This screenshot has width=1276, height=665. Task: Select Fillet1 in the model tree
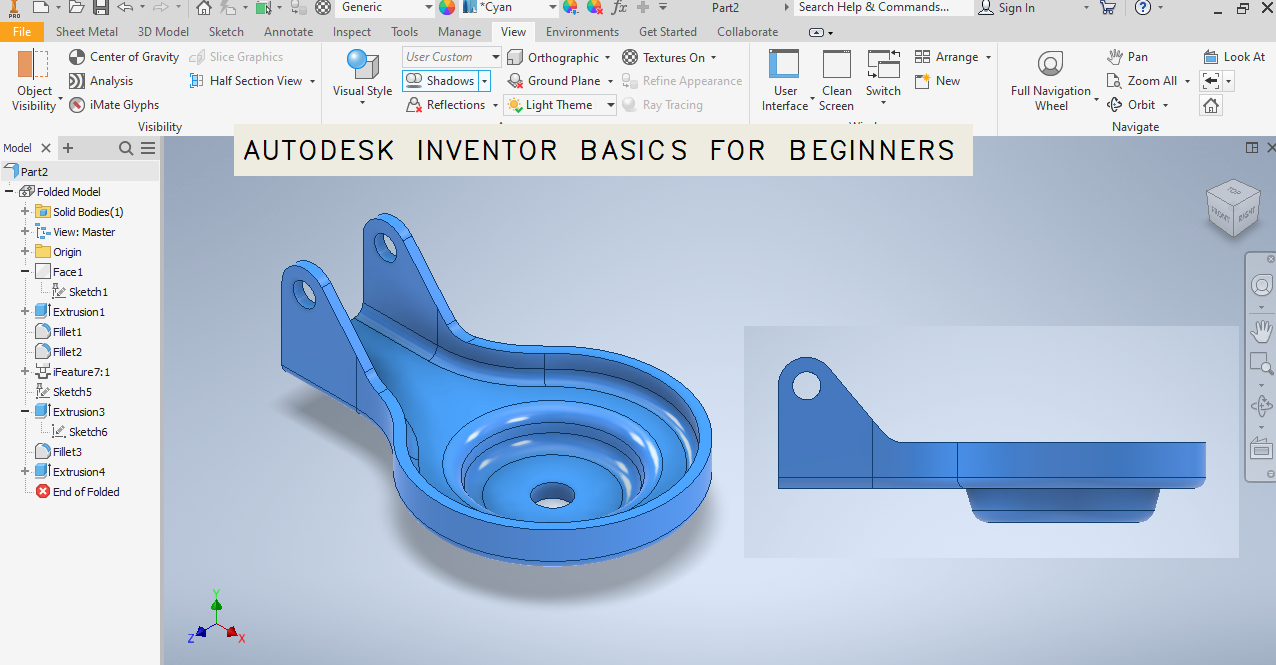coord(59,332)
